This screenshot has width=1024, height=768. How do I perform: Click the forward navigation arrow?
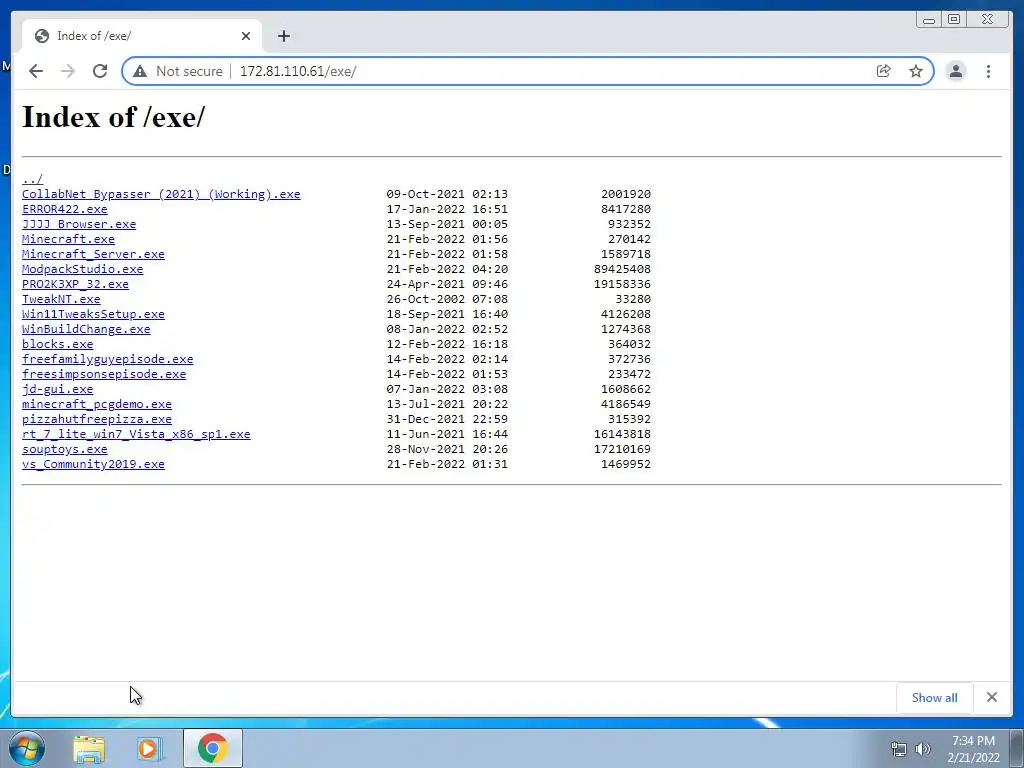pos(68,71)
